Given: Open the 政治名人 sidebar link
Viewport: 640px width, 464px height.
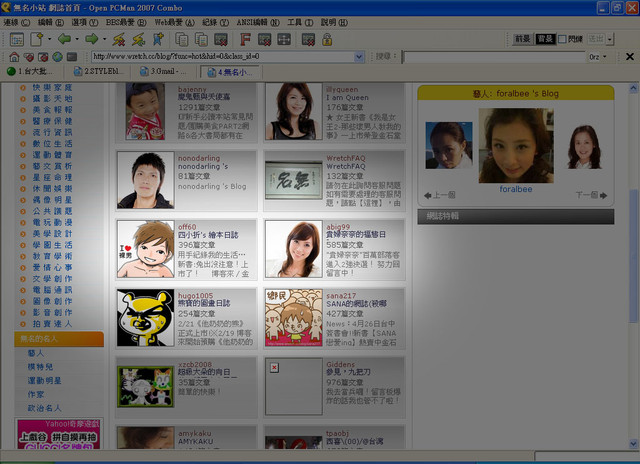Looking at the screenshot, I should pos(44,408).
